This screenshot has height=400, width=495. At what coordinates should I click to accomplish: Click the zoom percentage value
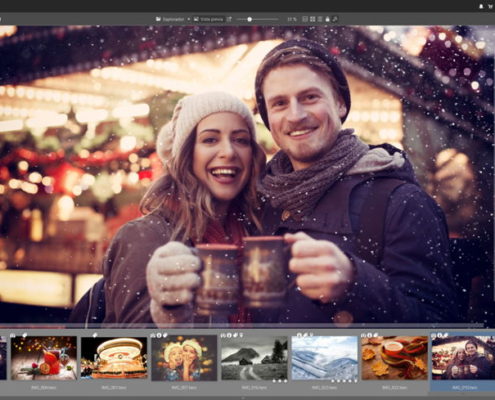(x=292, y=19)
